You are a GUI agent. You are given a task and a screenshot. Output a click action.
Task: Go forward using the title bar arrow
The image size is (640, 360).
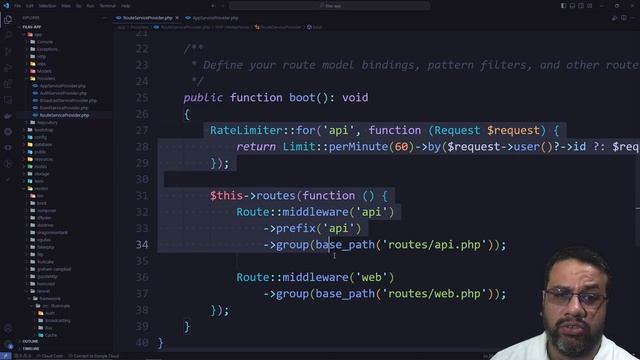pos(223,6)
